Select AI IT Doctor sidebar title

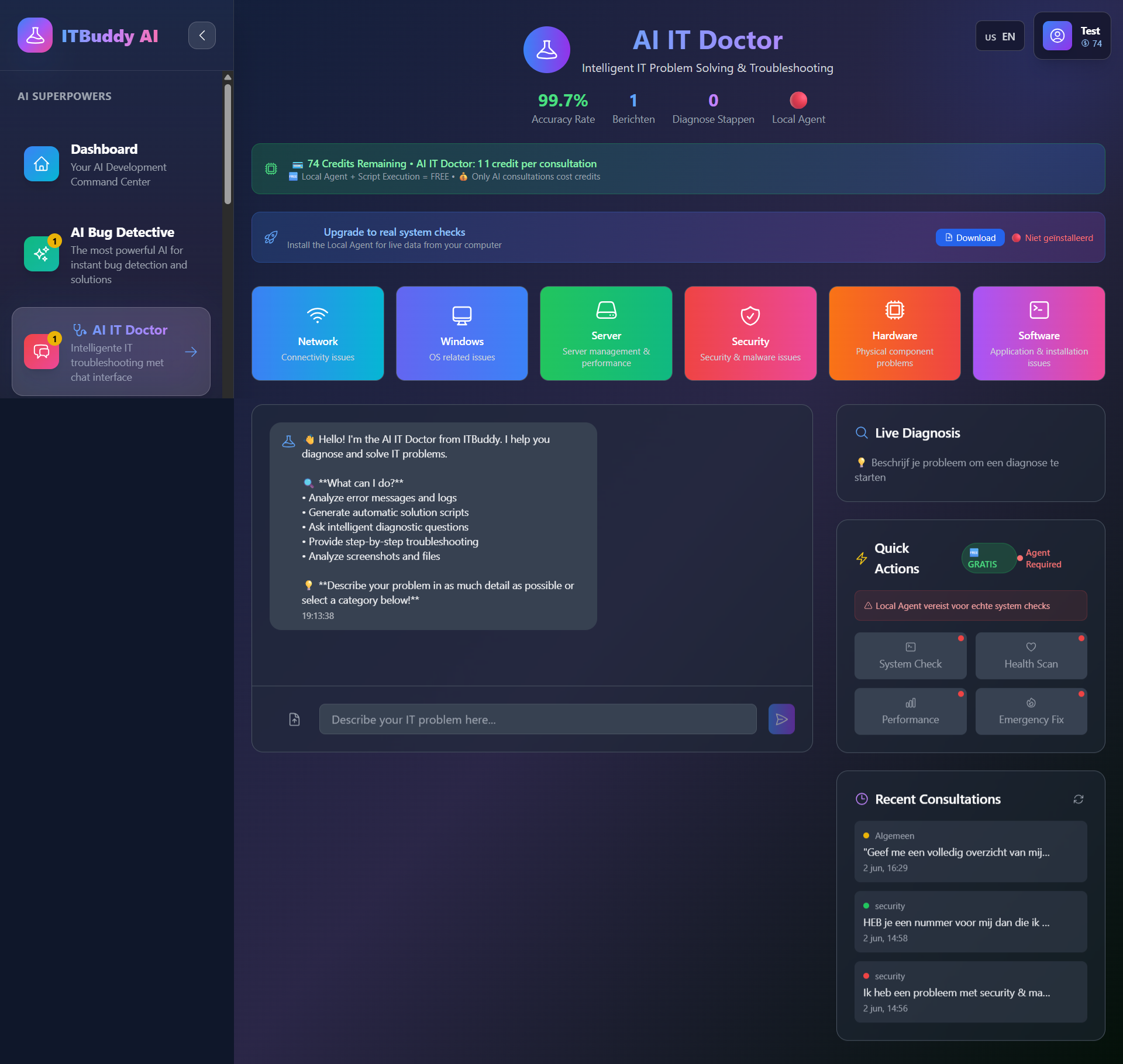pyautogui.click(x=130, y=330)
